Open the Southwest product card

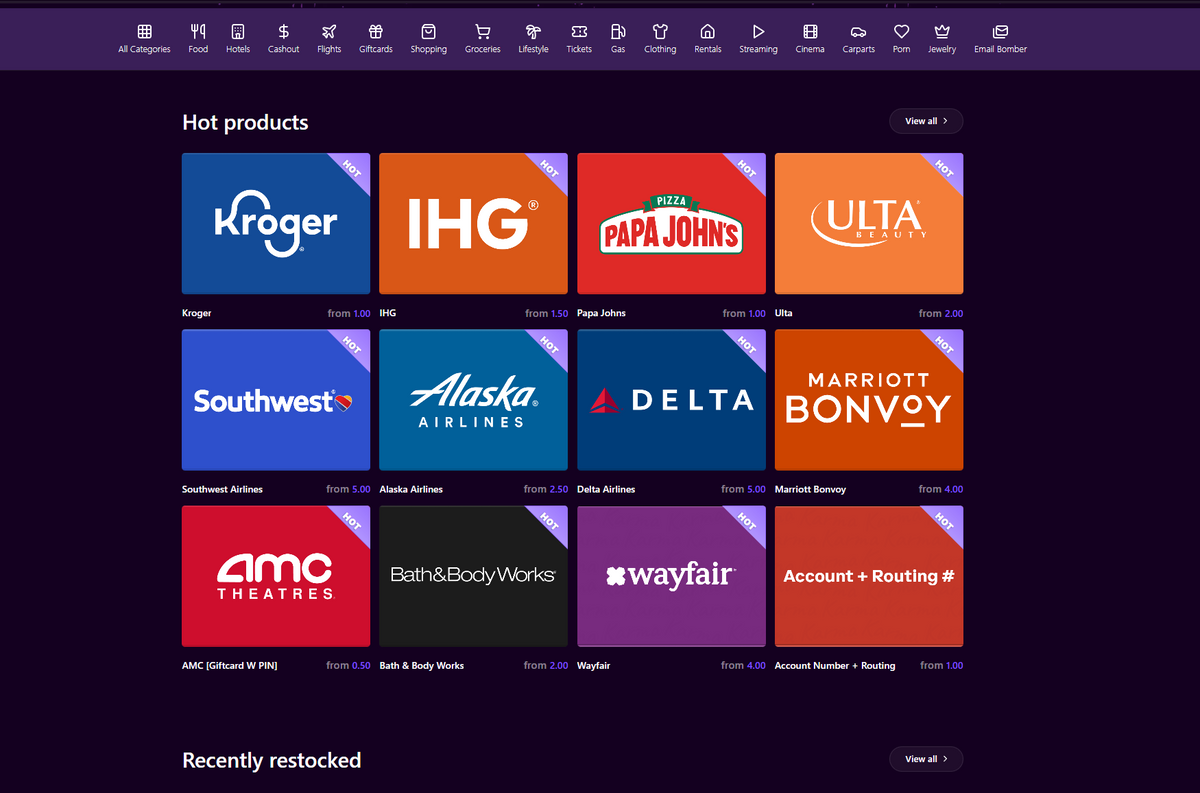coord(276,400)
